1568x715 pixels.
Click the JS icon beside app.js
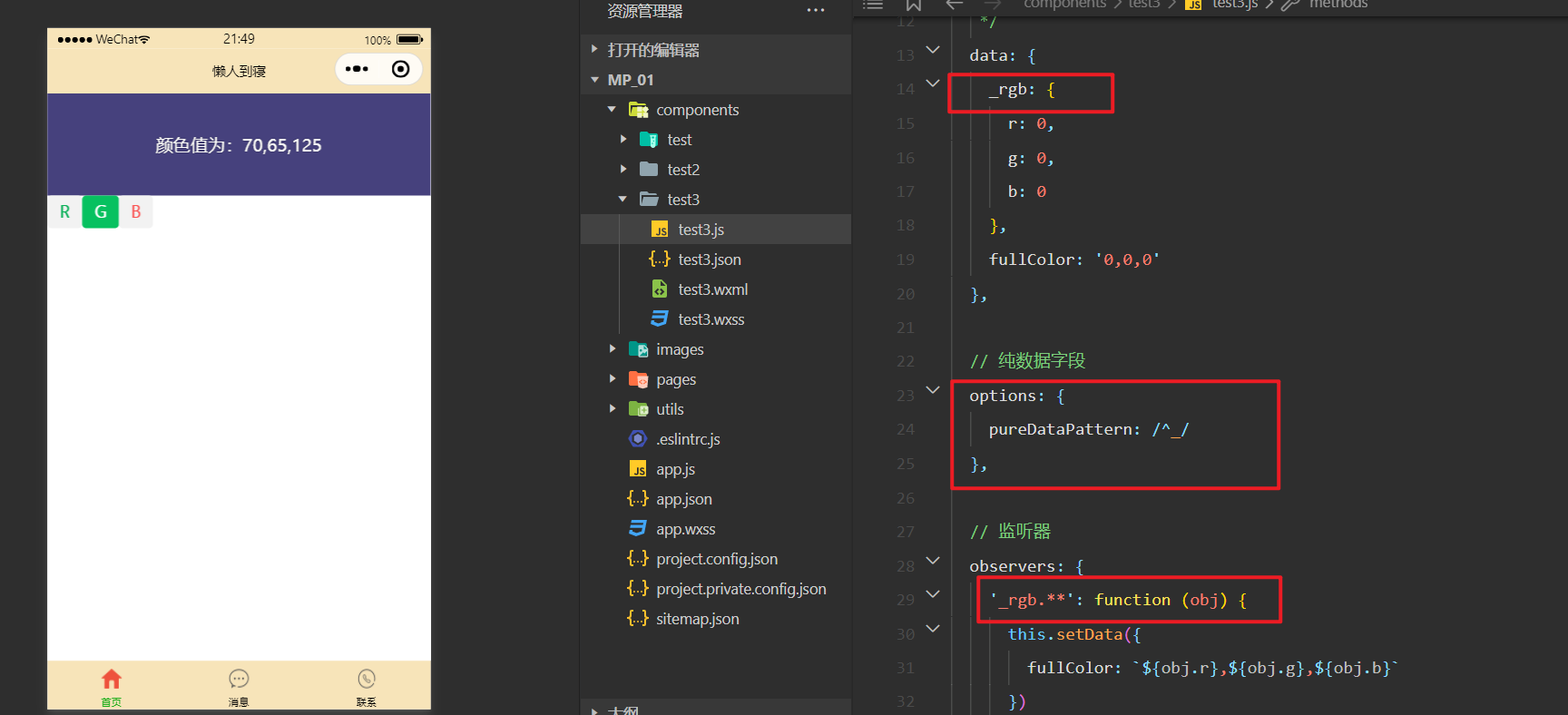[x=638, y=469]
